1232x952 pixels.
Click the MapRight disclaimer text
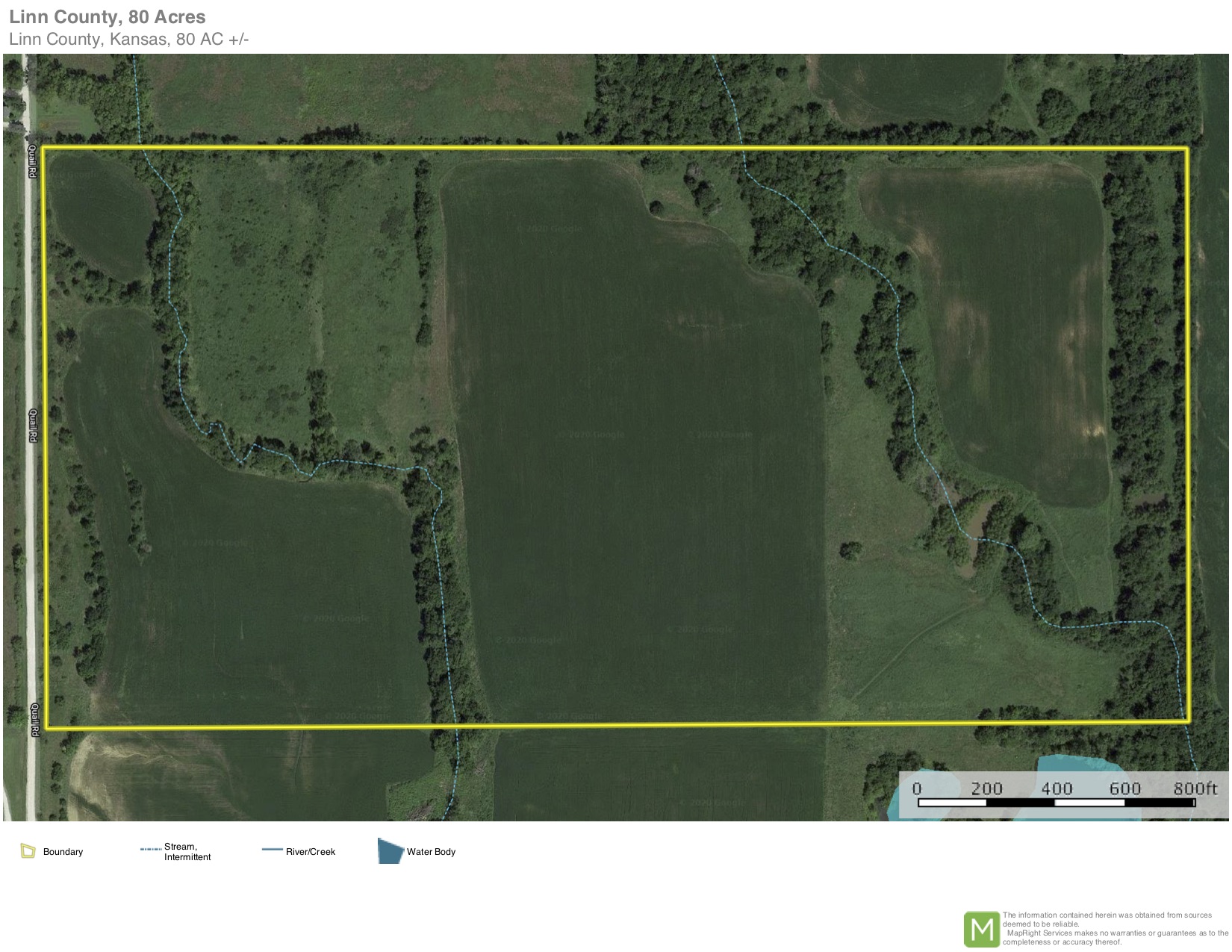[x=1114, y=929]
